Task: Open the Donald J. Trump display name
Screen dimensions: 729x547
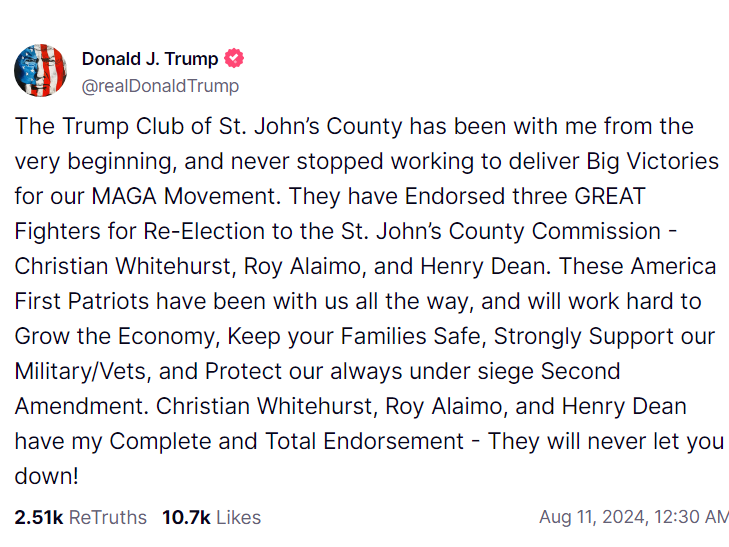Action: pos(149,59)
